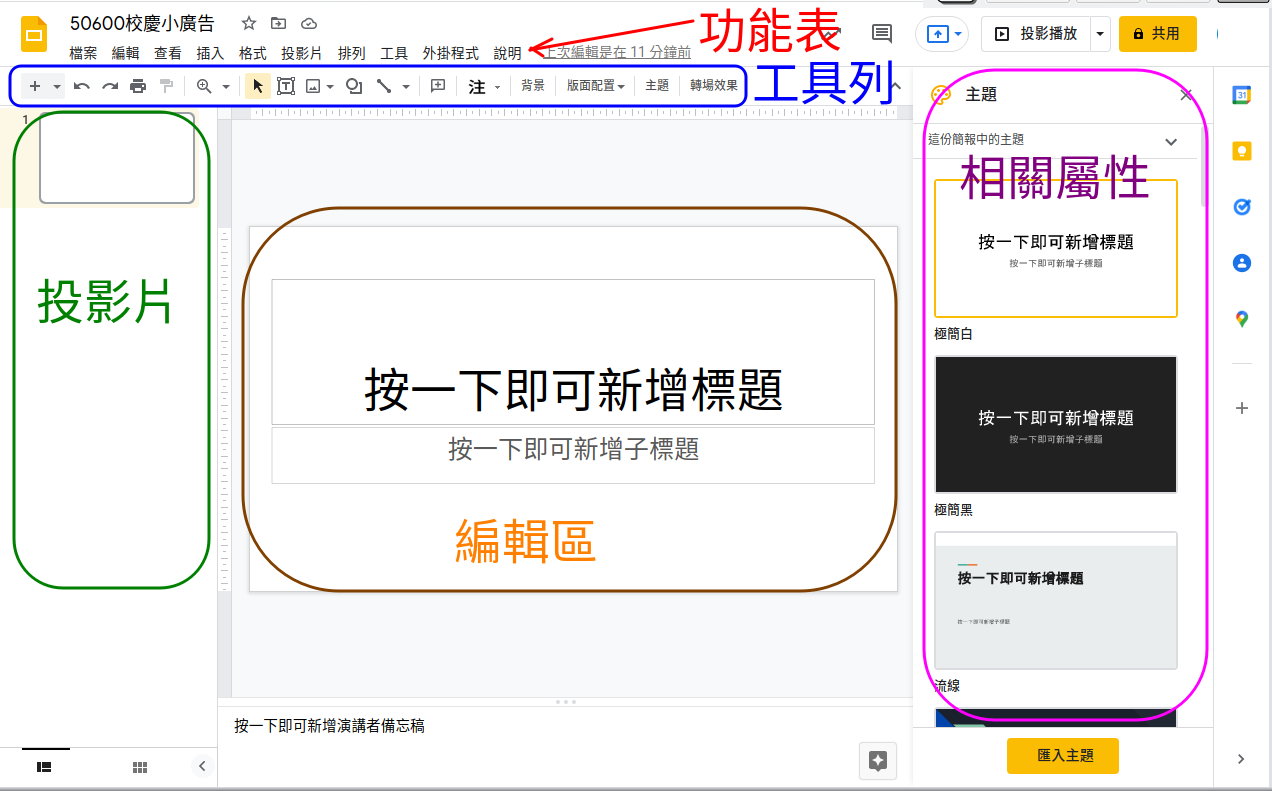
Task: Open the 插入 menu
Action: click(x=210, y=53)
